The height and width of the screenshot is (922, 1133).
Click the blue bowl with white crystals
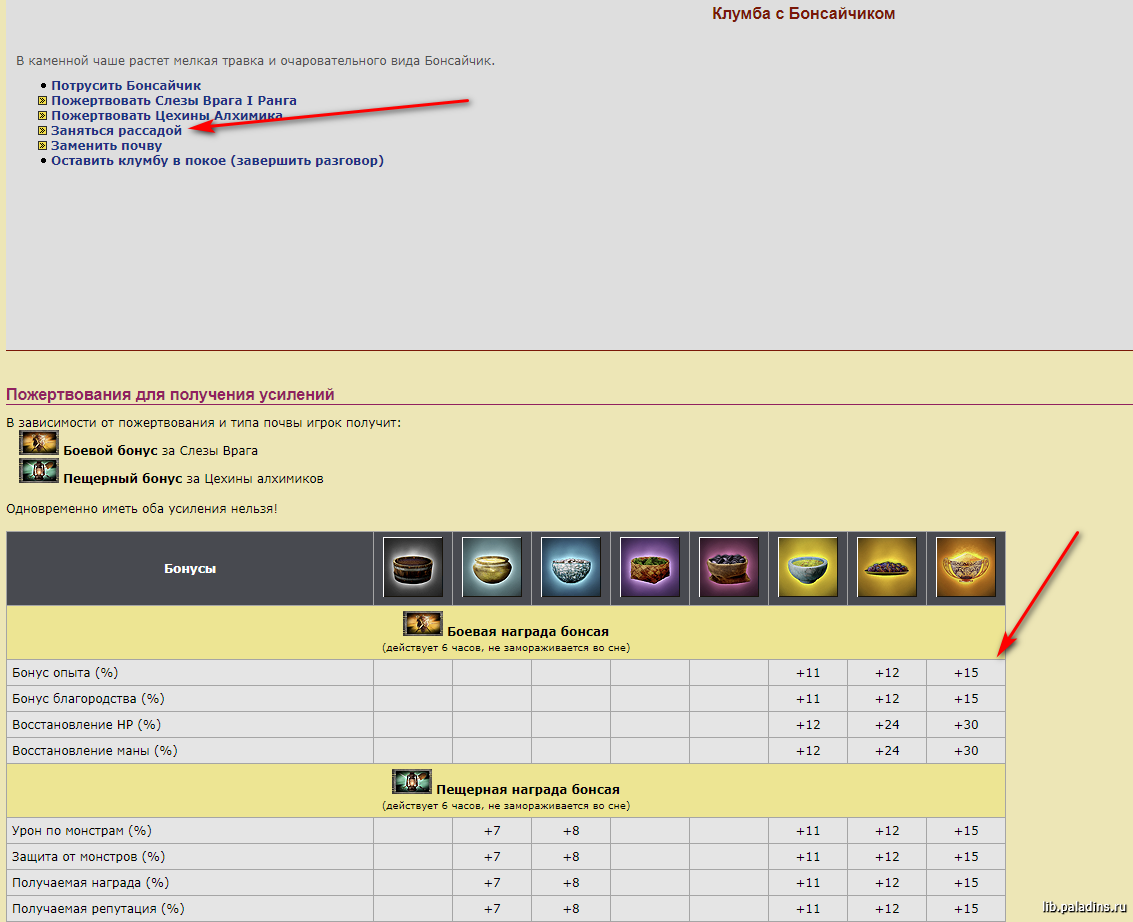(x=571, y=568)
